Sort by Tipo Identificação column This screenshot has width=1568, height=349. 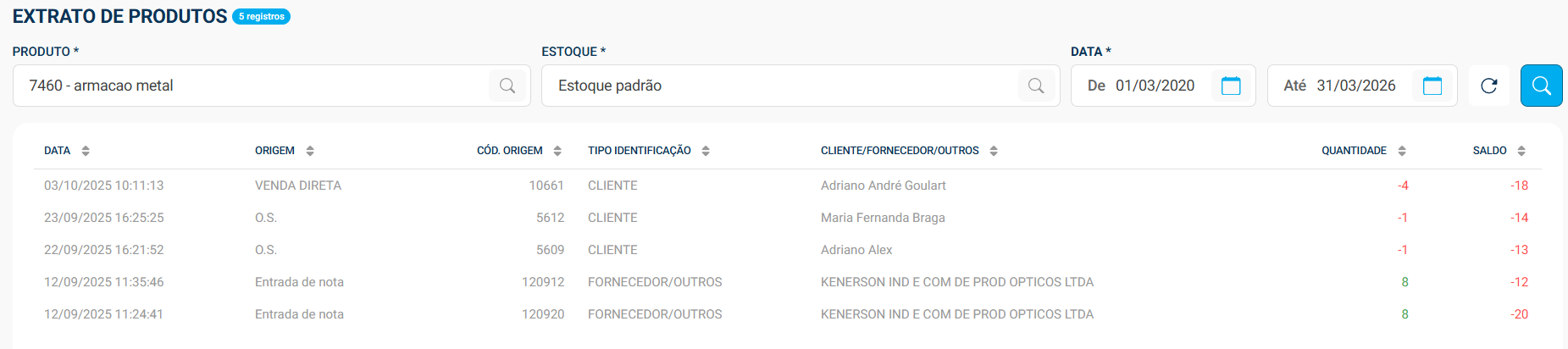(x=706, y=151)
